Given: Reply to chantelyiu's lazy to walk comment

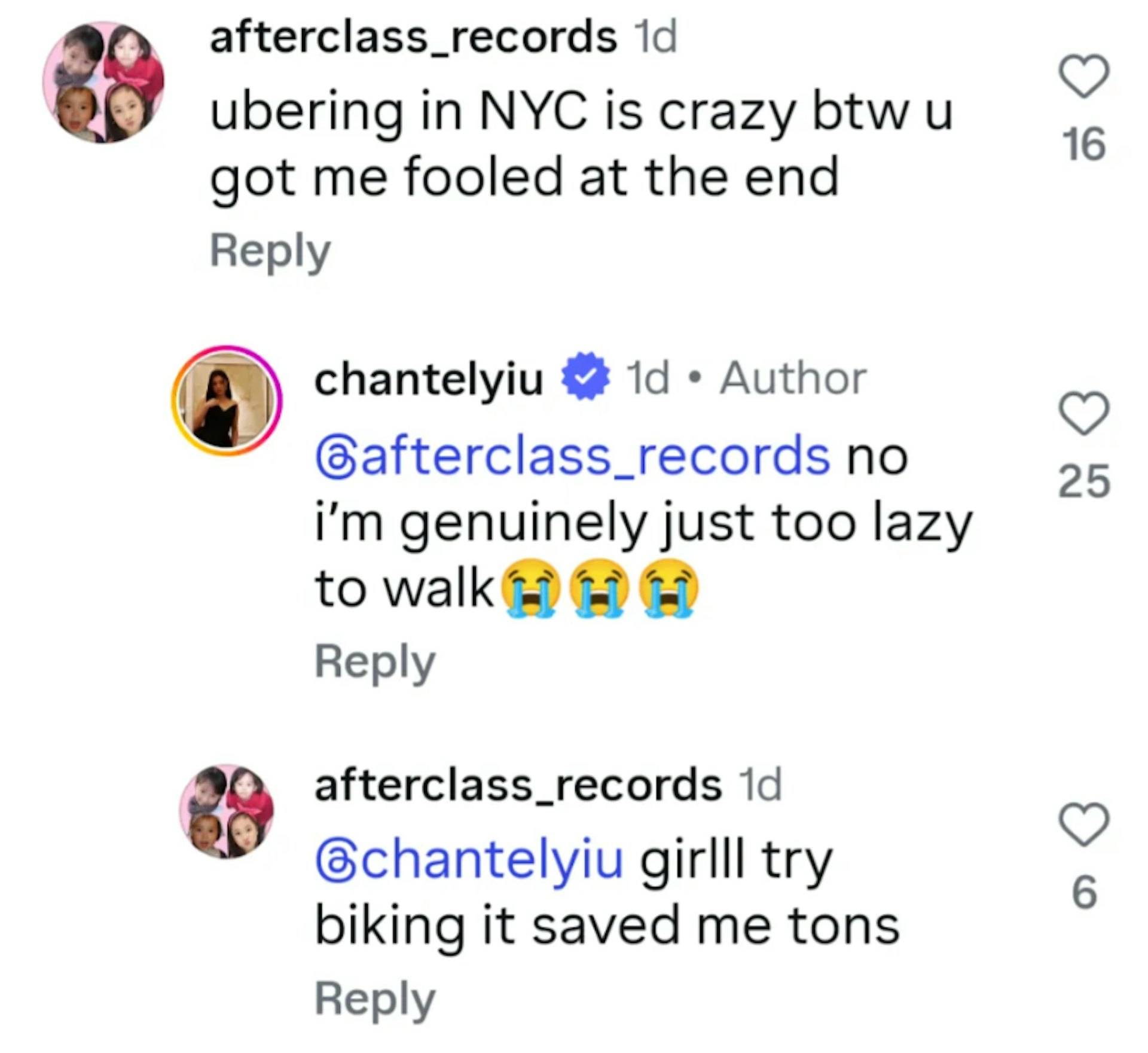Looking at the screenshot, I should [x=375, y=663].
